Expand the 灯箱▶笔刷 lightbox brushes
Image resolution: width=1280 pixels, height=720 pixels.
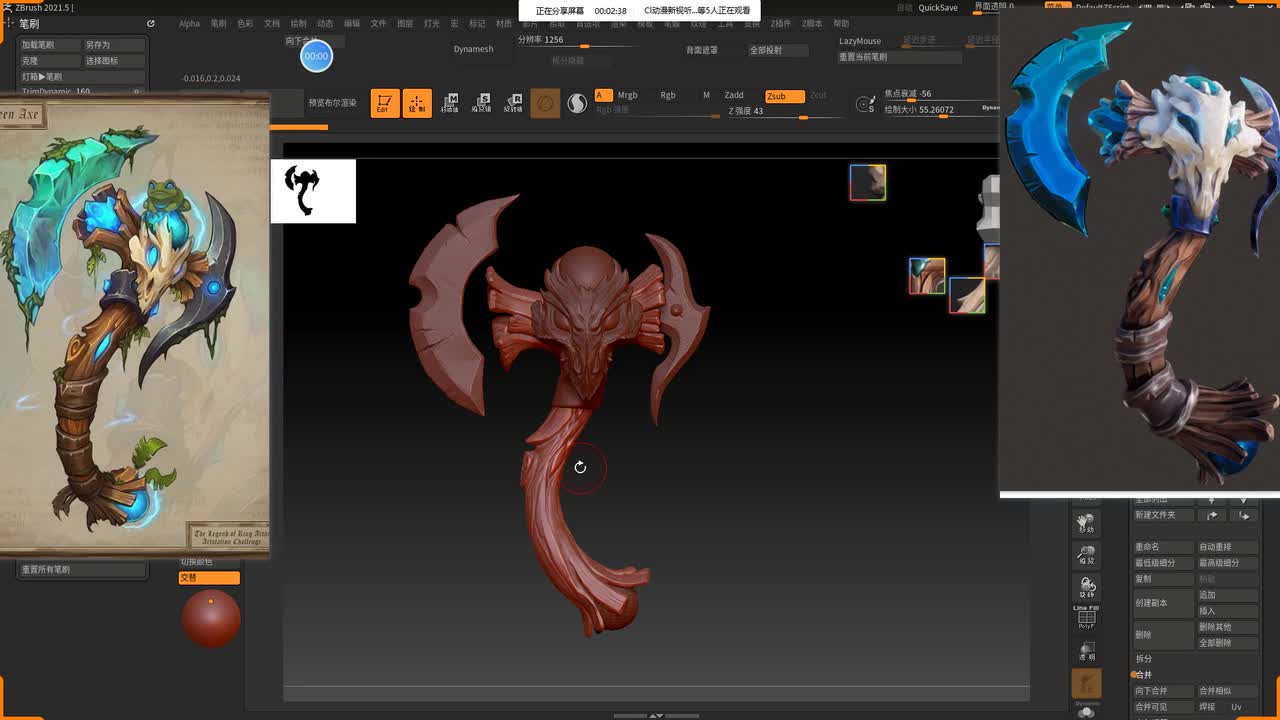coord(83,77)
